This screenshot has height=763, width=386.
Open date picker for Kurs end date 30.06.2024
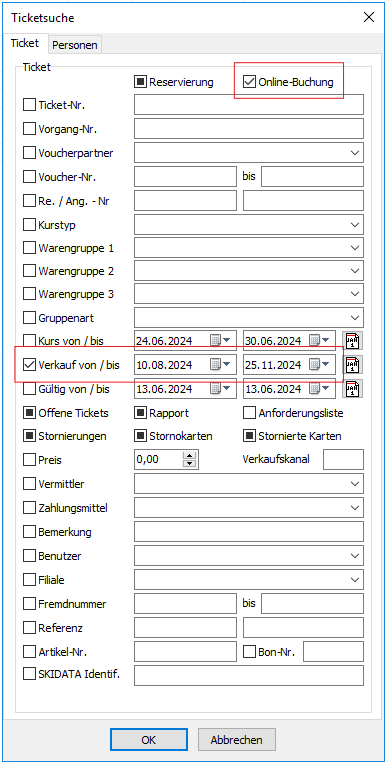click(321, 340)
